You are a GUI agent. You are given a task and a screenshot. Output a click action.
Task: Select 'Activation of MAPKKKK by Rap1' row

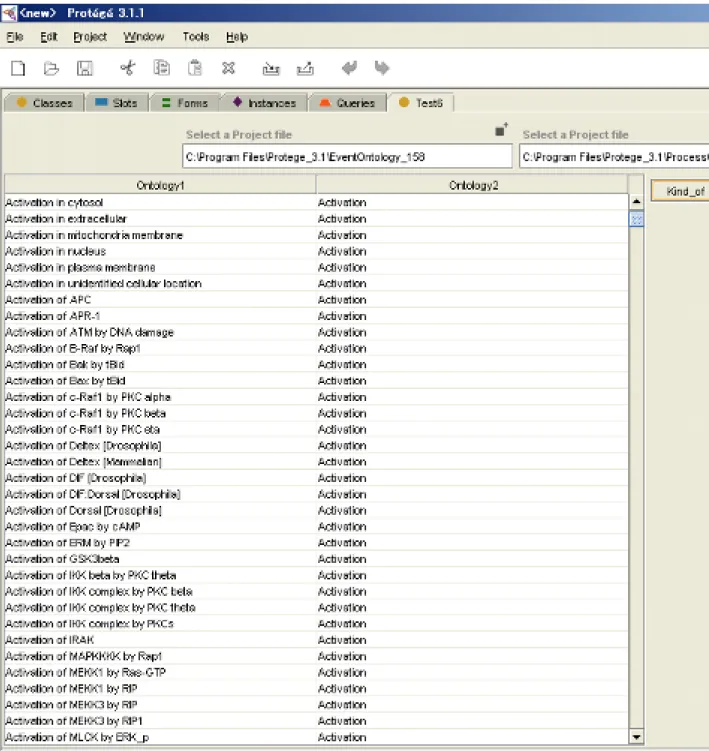point(316,656)
